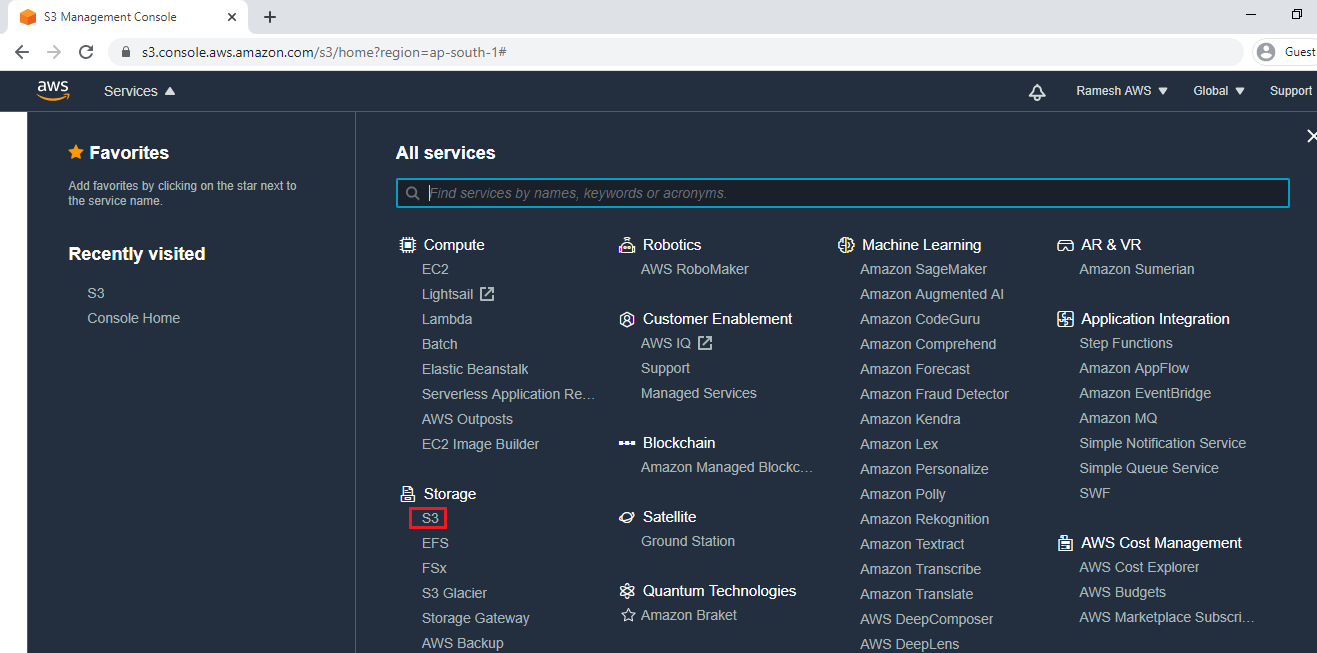1317x653 pixels.
Task: Open Amazon Rekognition
Action: [x=924, y=519]
